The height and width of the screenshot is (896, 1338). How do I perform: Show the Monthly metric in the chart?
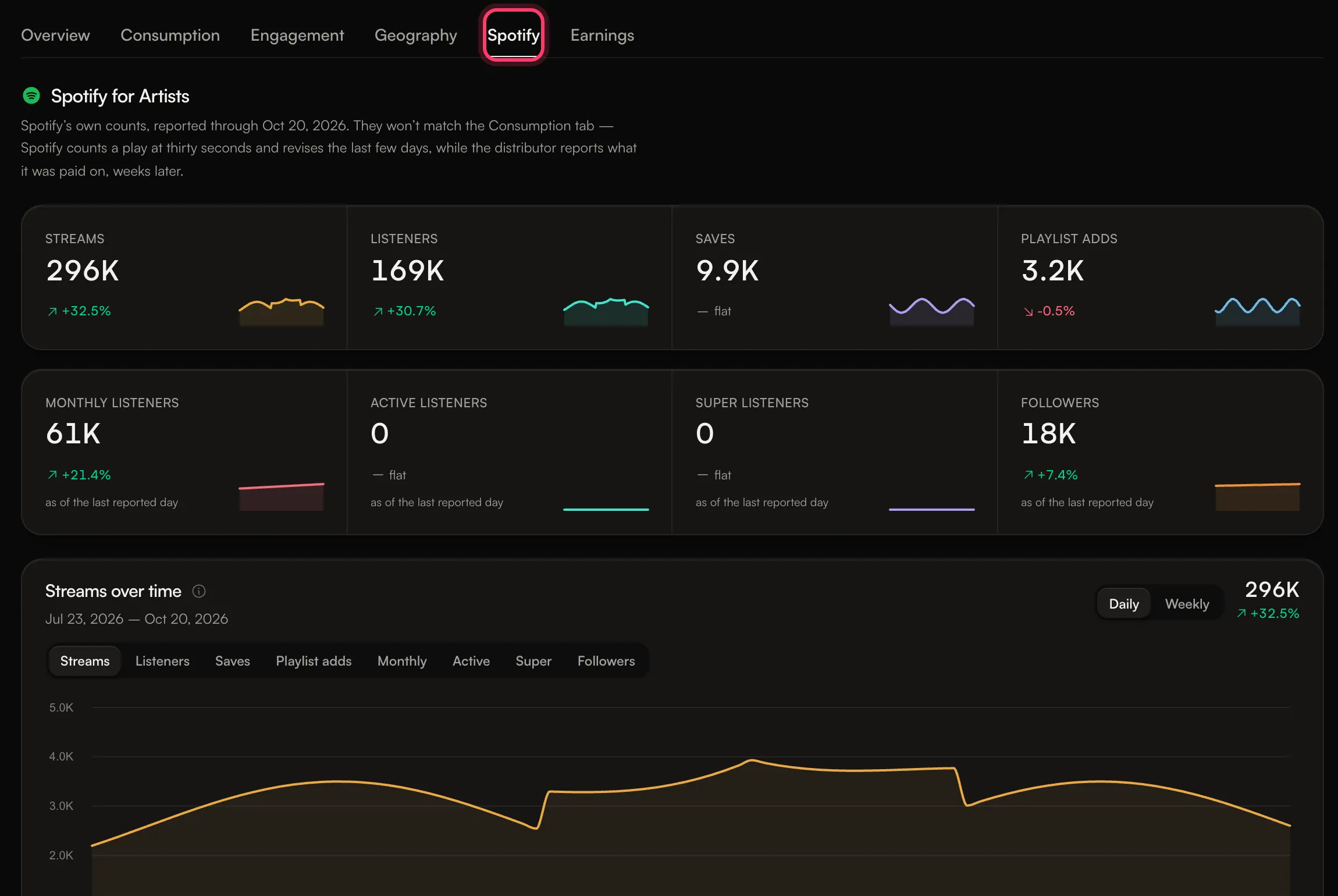402,661
